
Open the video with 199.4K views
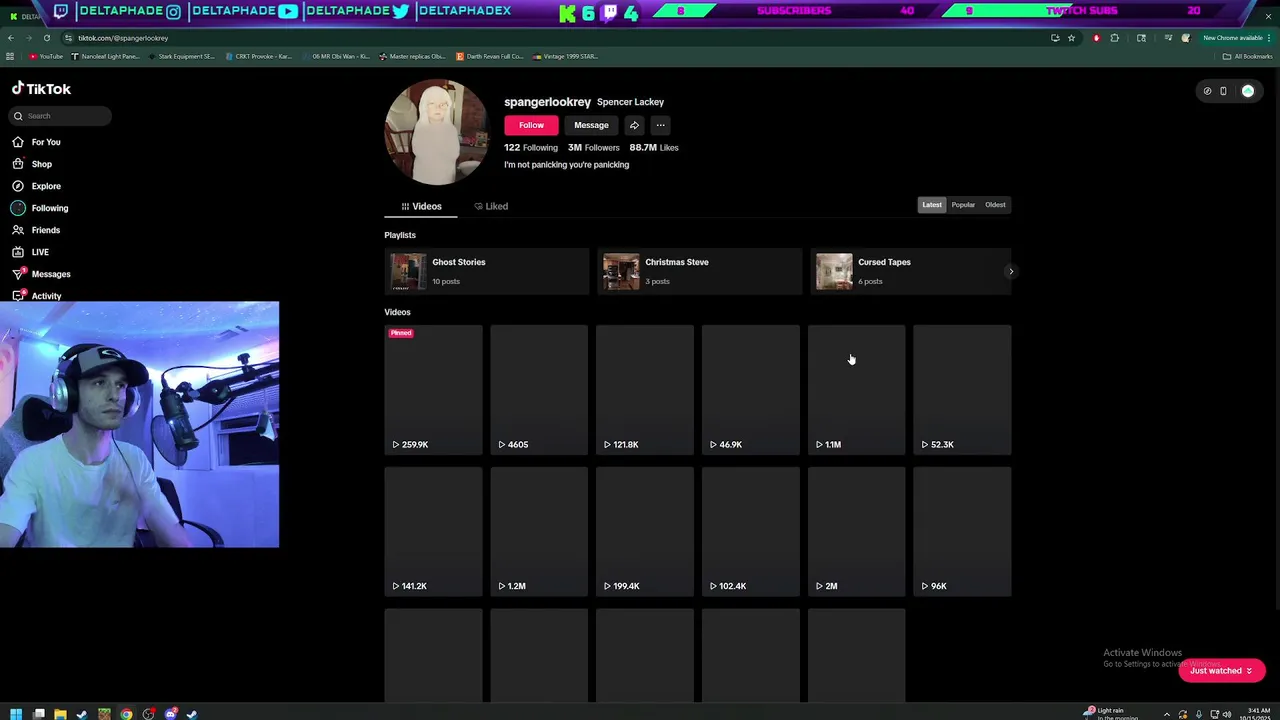coord(645,532)
